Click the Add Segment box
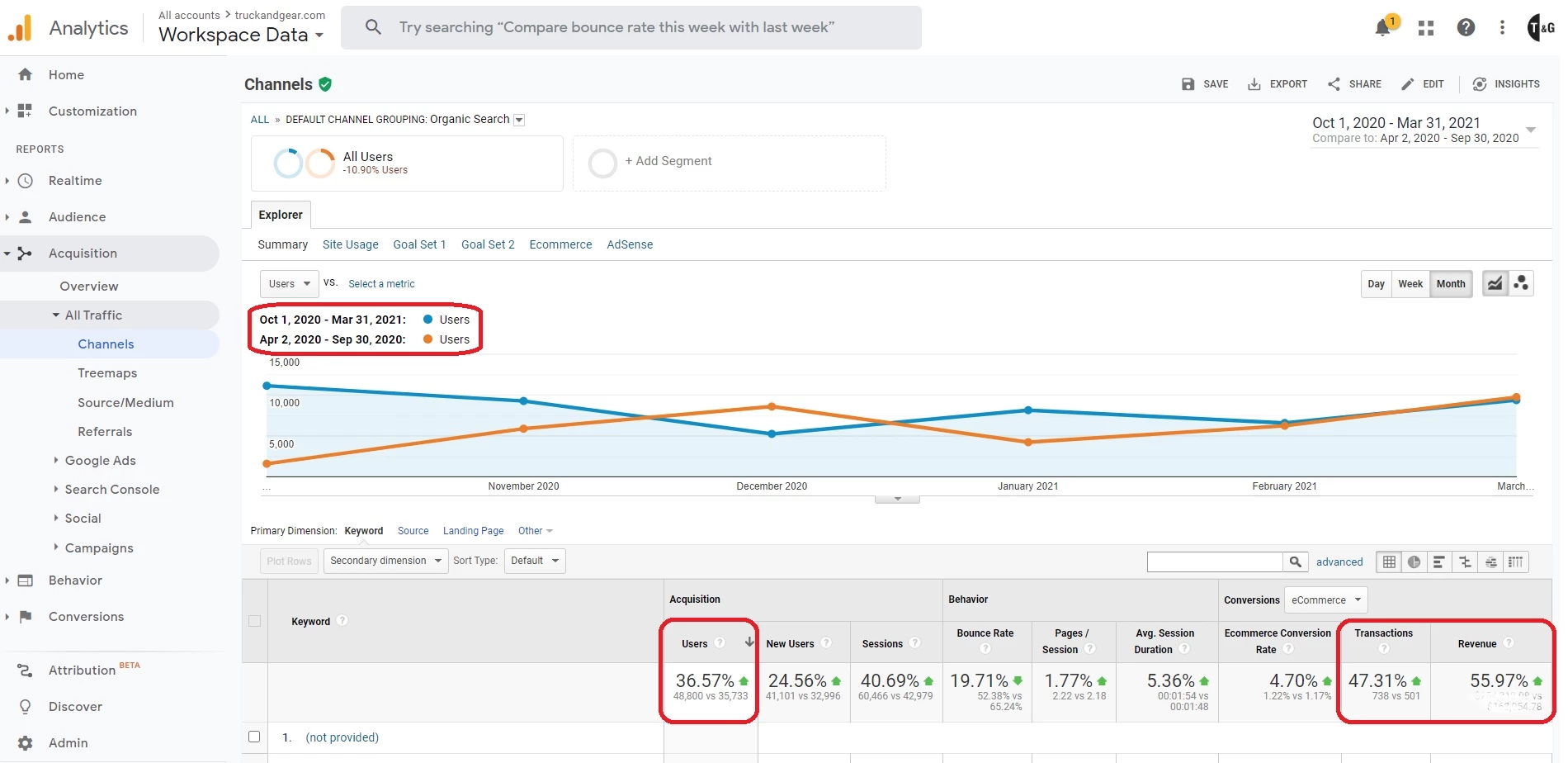This screenshot has height=763, width=1568. tap(730, 163)
